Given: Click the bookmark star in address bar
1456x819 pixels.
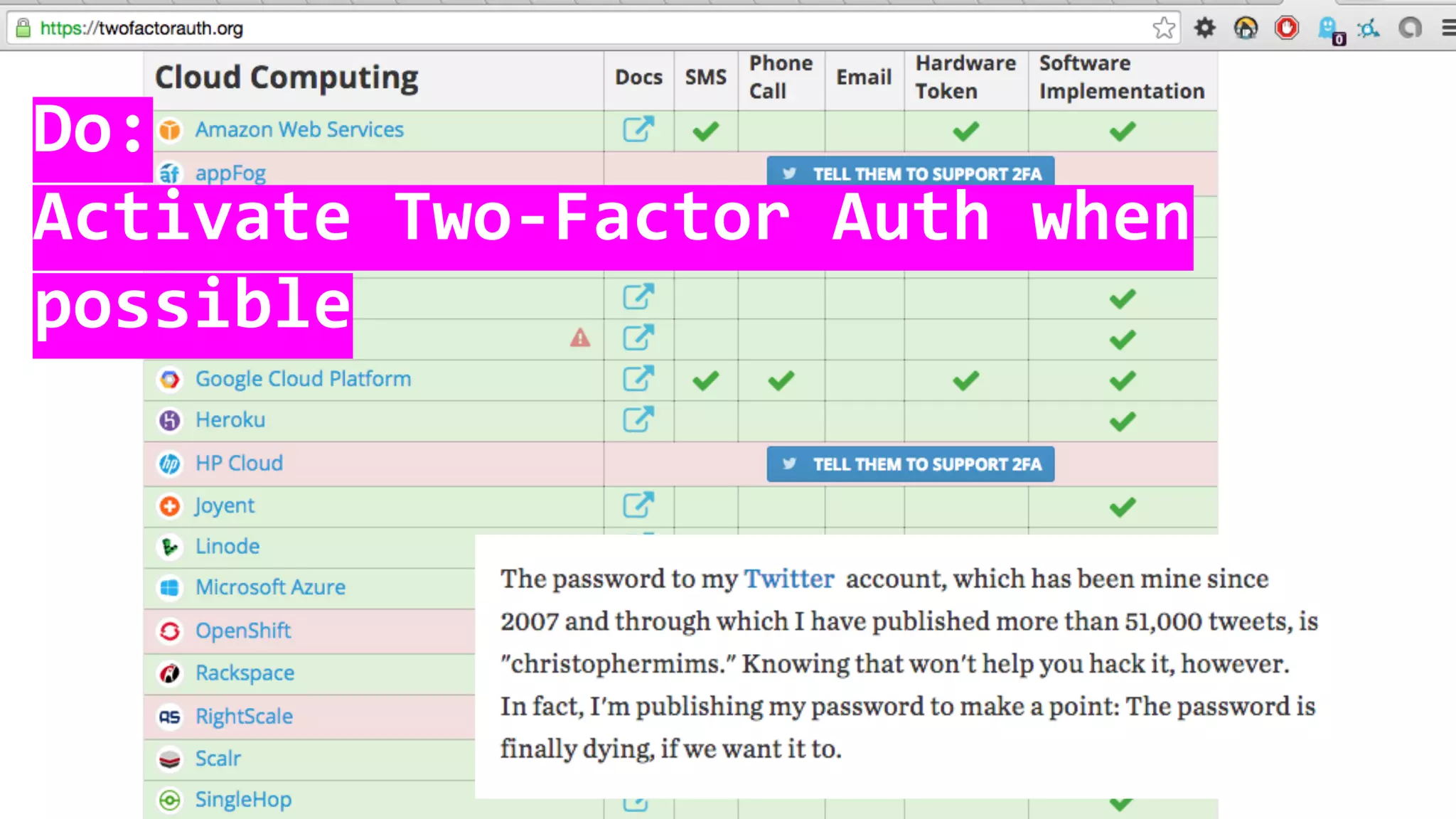Looking at the screenshot, I should coord(1164,28).
